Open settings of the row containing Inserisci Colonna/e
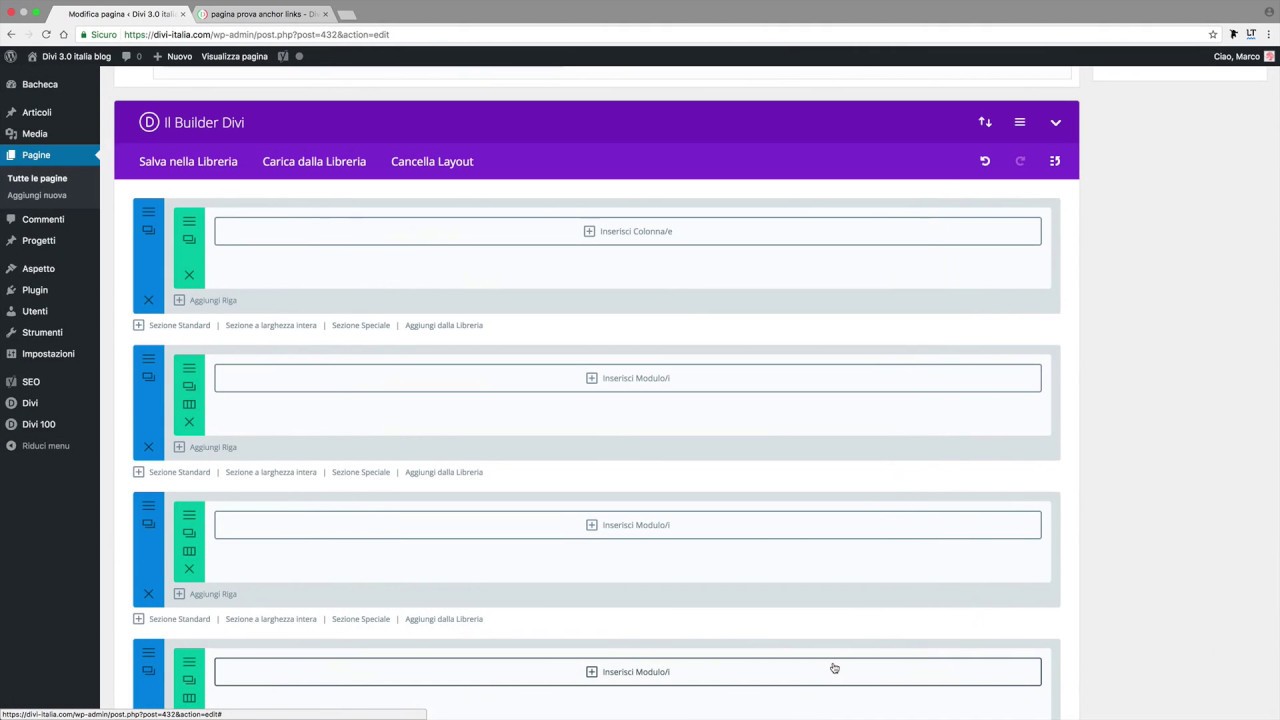The width and height of the screenshot is (1280, 720). (189, 221)
